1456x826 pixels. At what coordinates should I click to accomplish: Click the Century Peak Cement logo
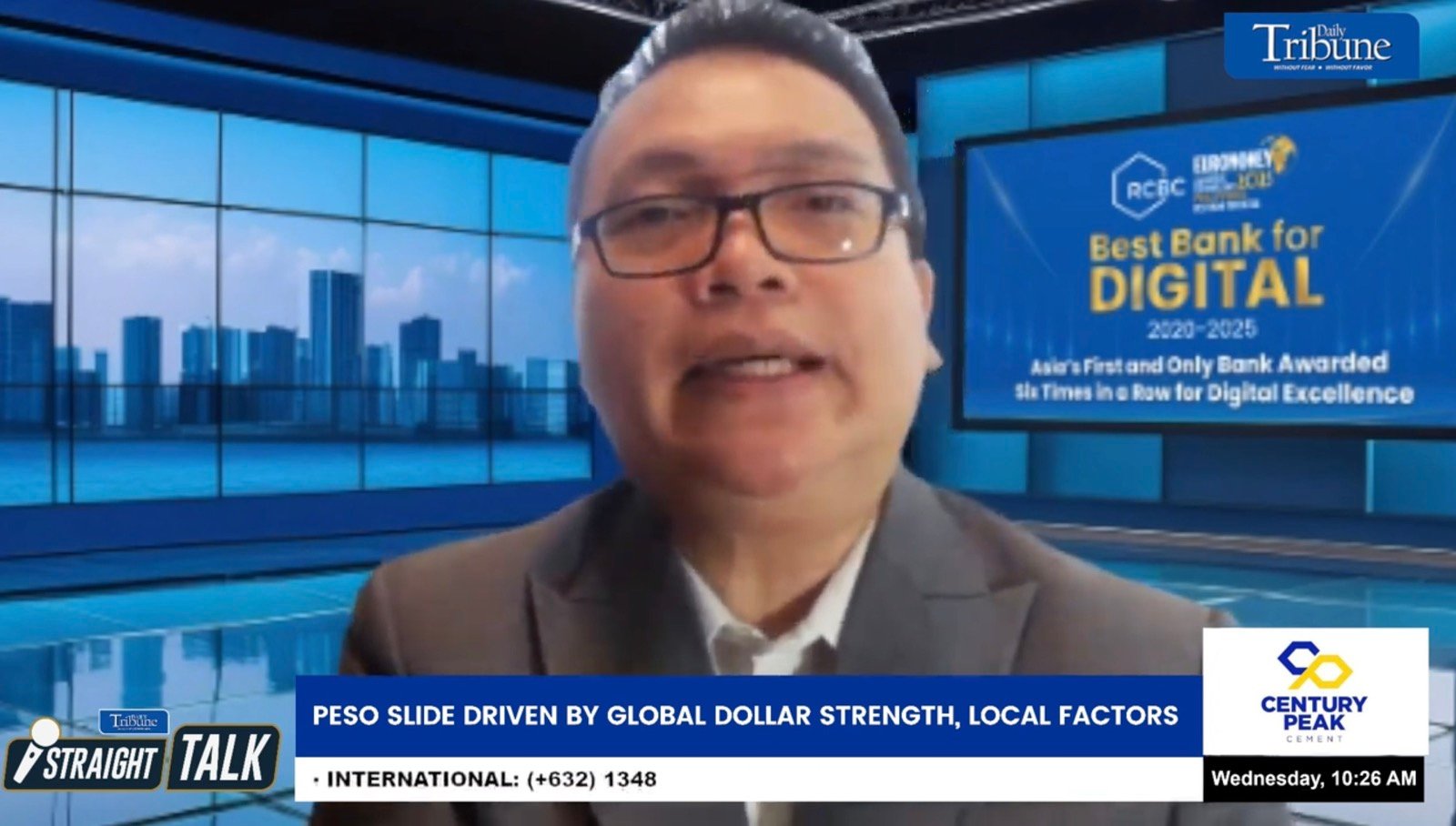1315,691
